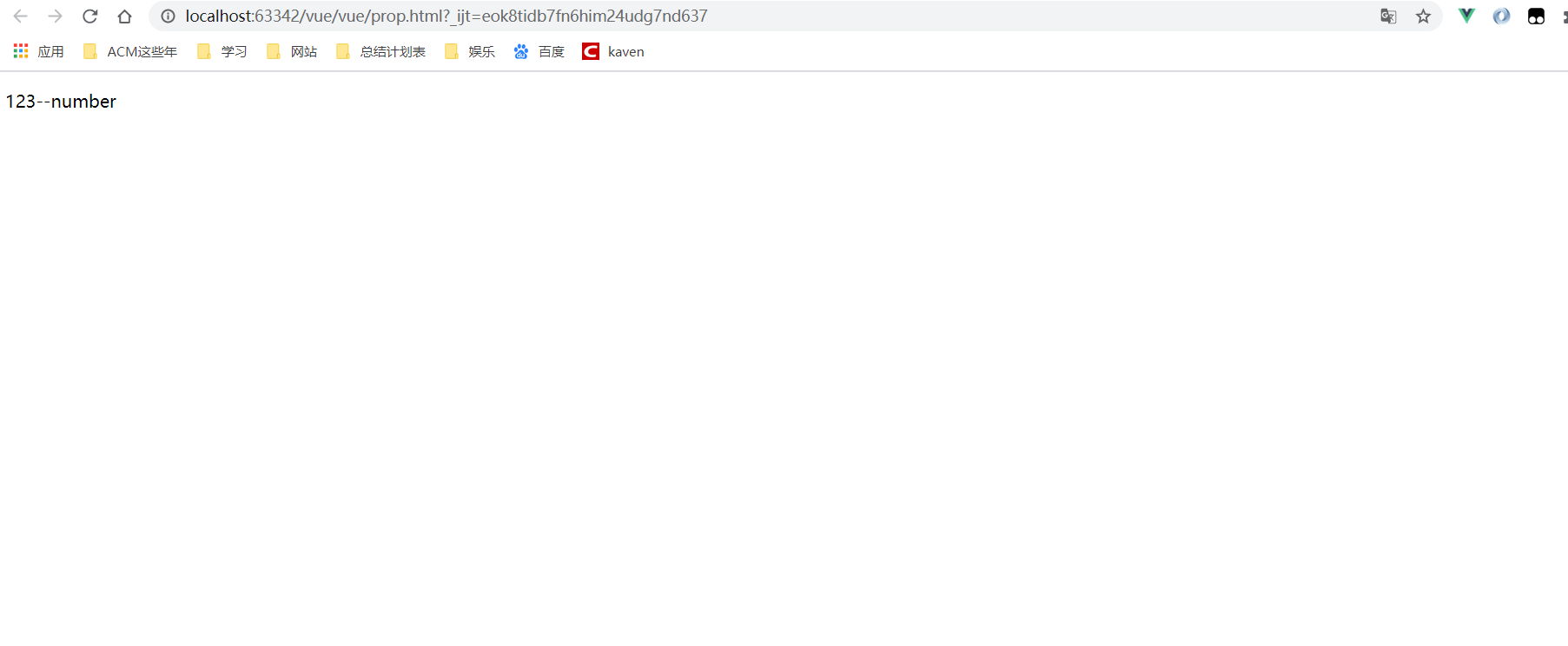The height and width of the screenshot is (646, 1568).
Task: Go to the browser home page
Action: coord(124,16)
